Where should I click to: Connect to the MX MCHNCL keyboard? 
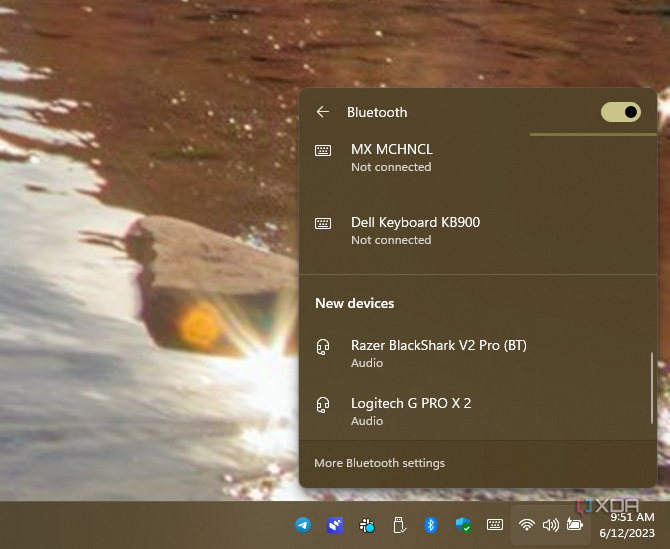click(x=391, y=157)
